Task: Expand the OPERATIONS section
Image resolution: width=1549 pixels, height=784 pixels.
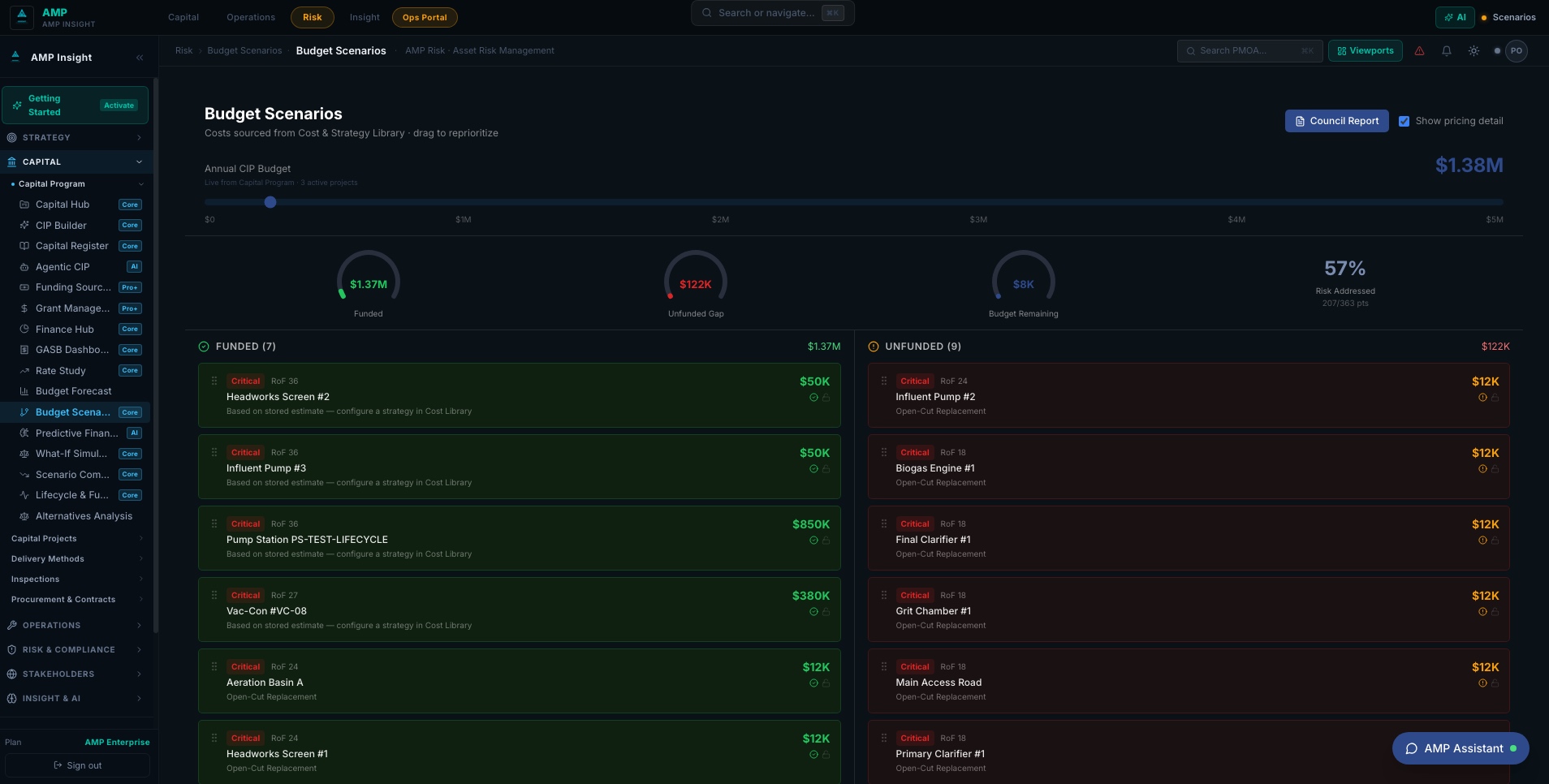Action: pyautogui.click(x=76, y=626)
